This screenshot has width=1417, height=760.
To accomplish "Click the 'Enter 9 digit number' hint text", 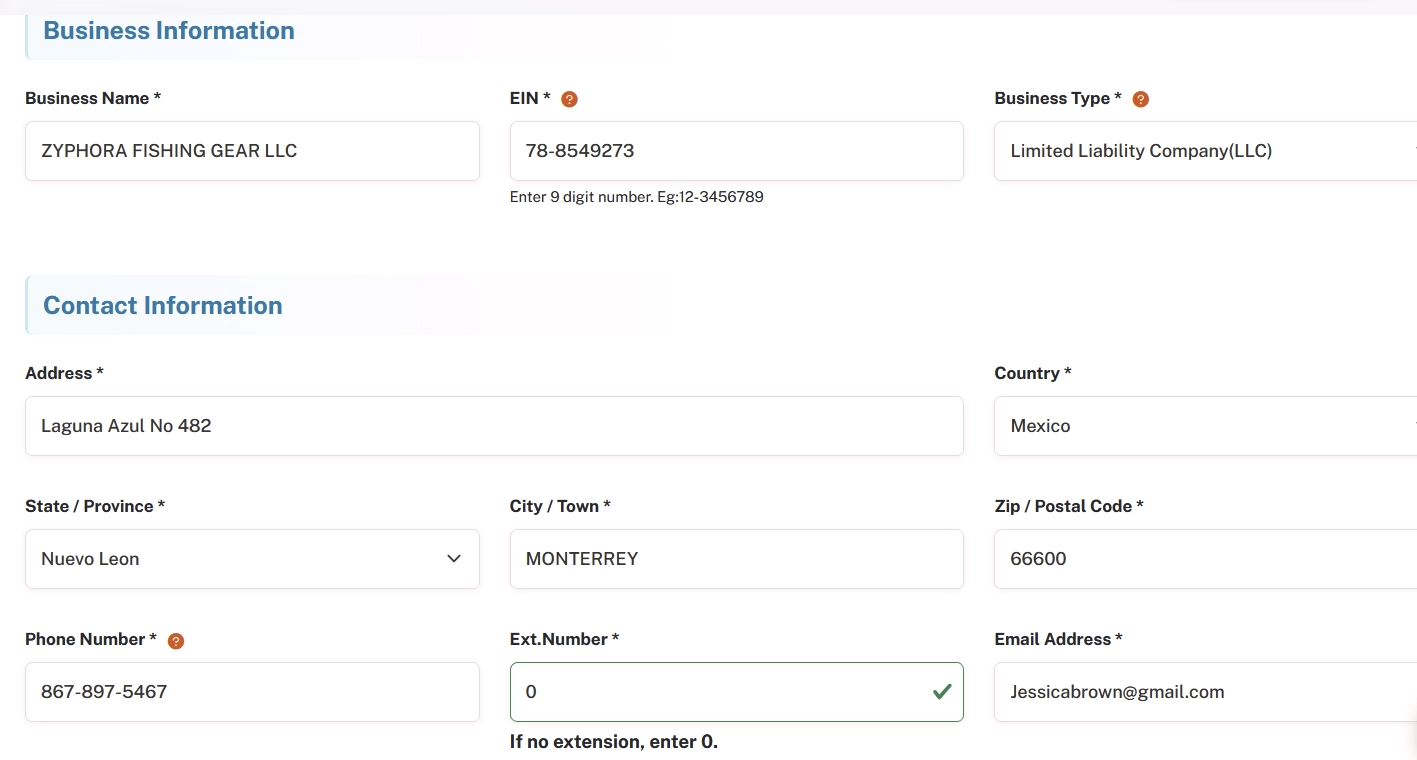I will (637, 197).
